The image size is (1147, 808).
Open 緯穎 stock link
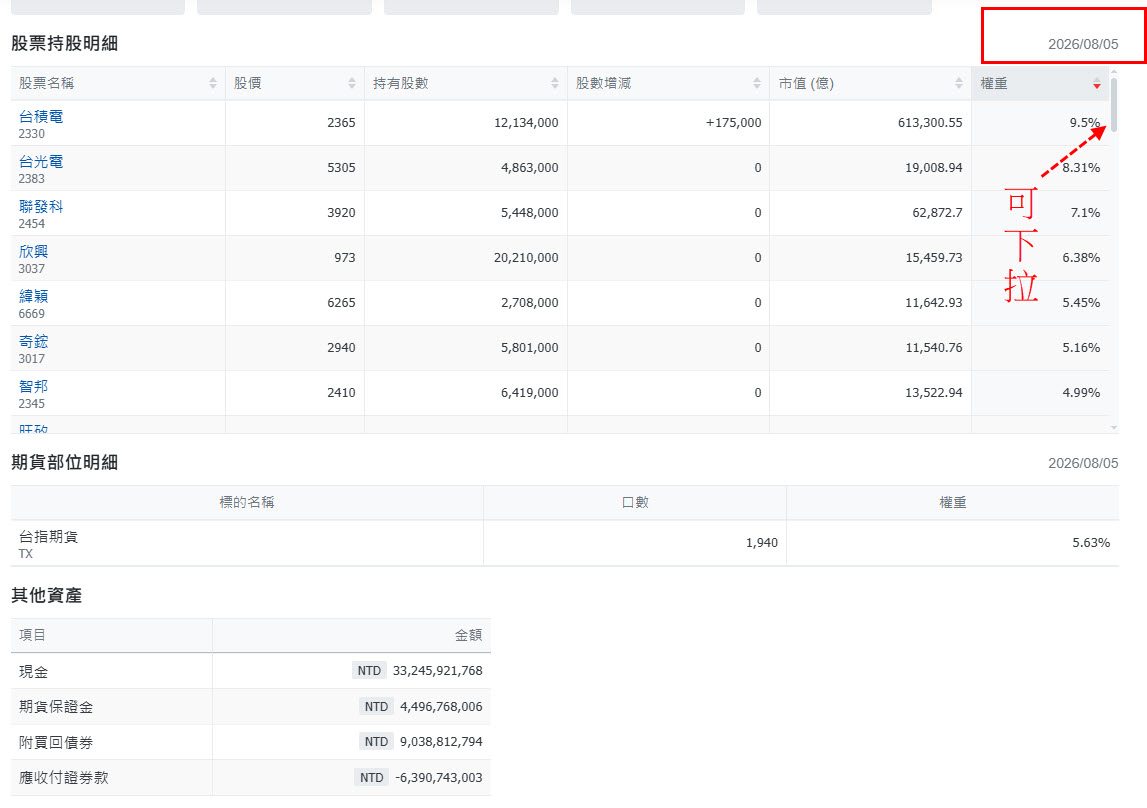click(x=34, y=296)
